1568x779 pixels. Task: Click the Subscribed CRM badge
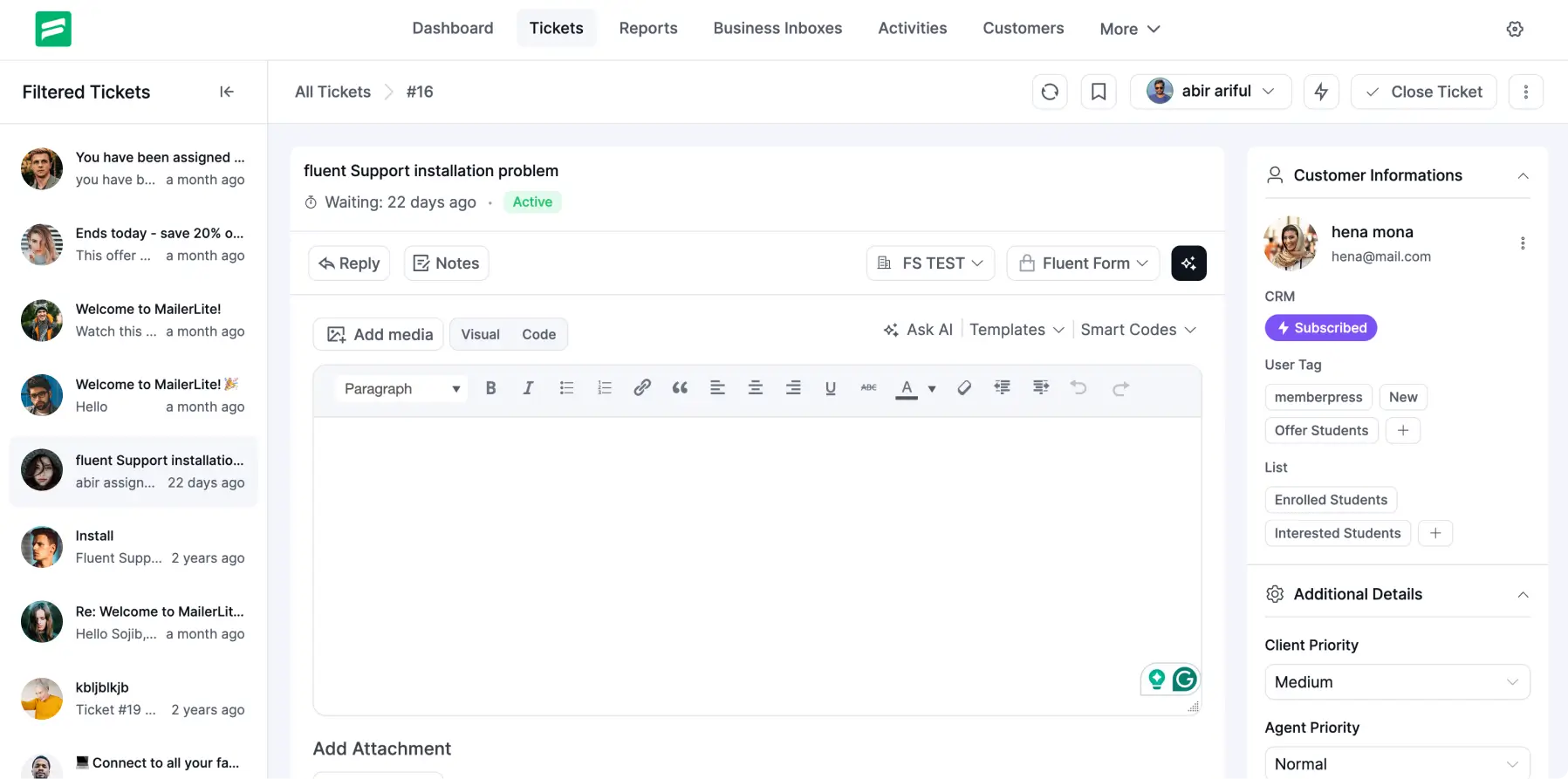[x=1321, y=328]
